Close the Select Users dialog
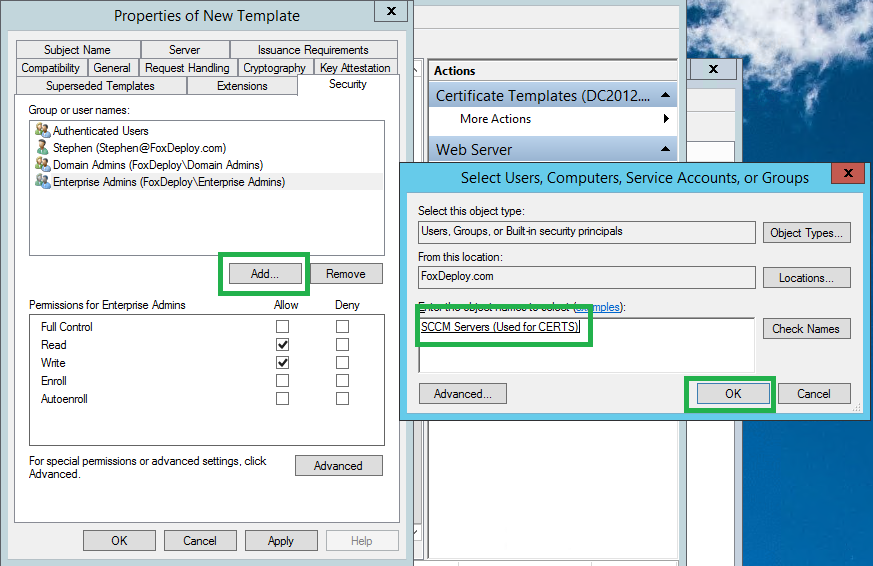873x566 pixels. click(848, 173)
